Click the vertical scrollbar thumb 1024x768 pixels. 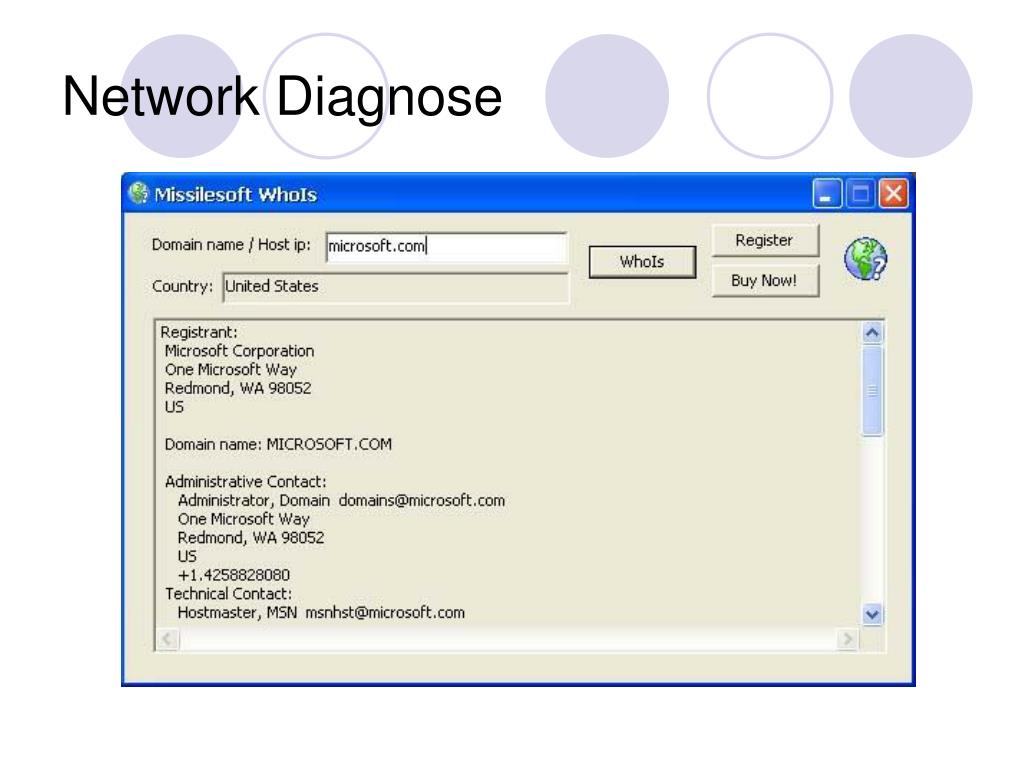tap(872, 391)
